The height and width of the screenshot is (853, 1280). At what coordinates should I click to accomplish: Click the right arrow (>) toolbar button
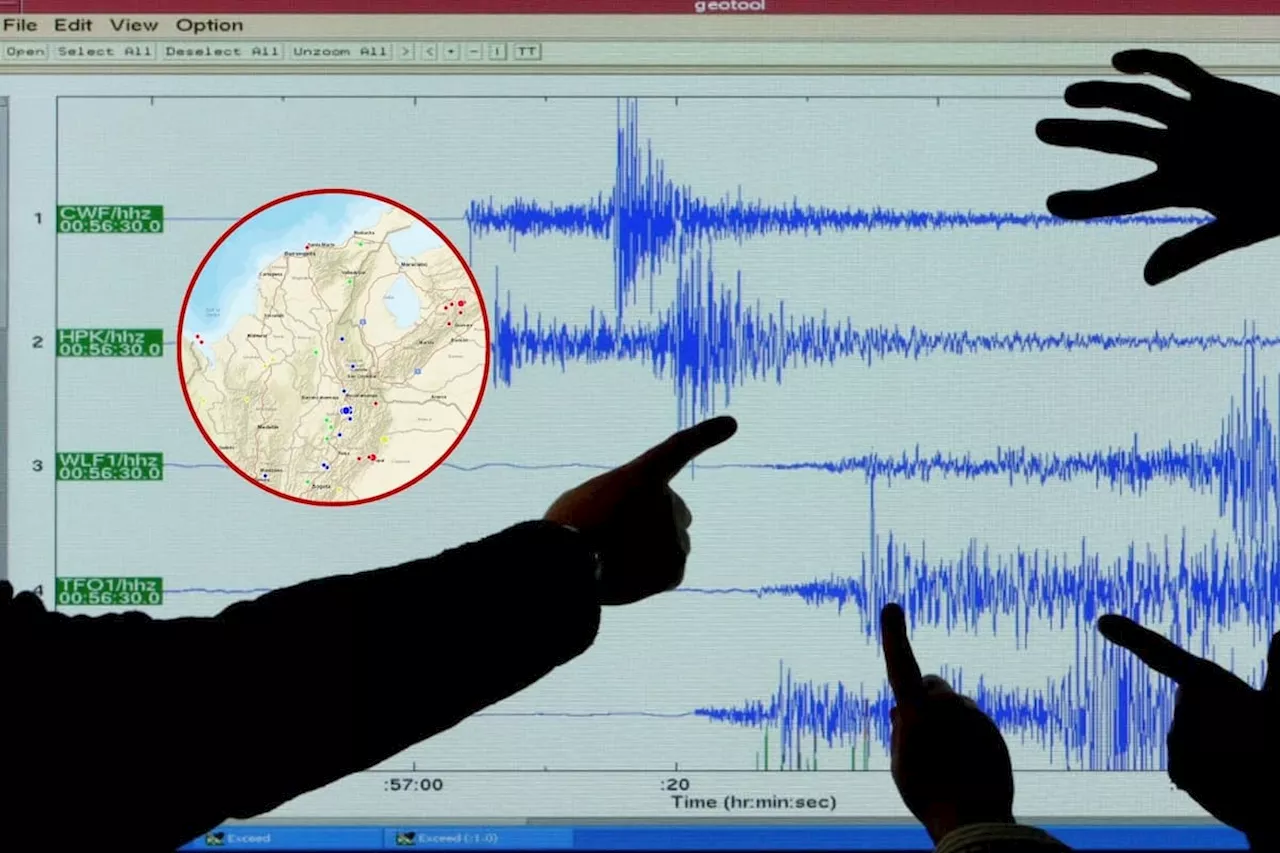[405, 51]
